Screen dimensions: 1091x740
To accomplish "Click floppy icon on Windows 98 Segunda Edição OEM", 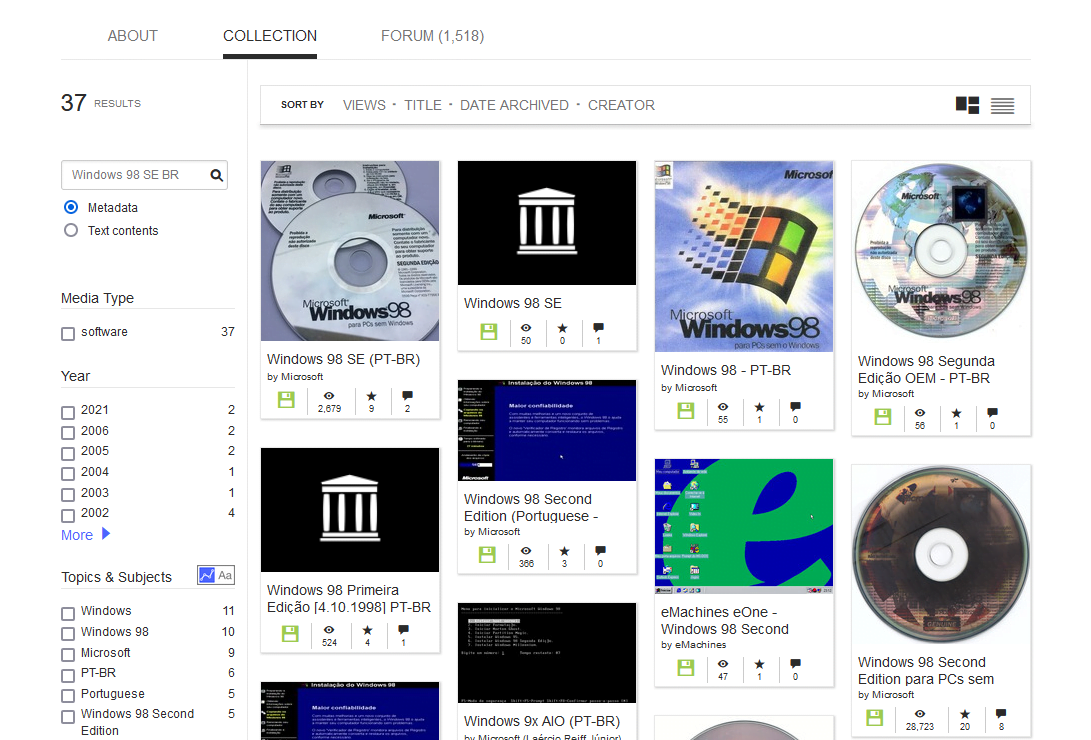I will pyautogui.click(x=882, y=417).
